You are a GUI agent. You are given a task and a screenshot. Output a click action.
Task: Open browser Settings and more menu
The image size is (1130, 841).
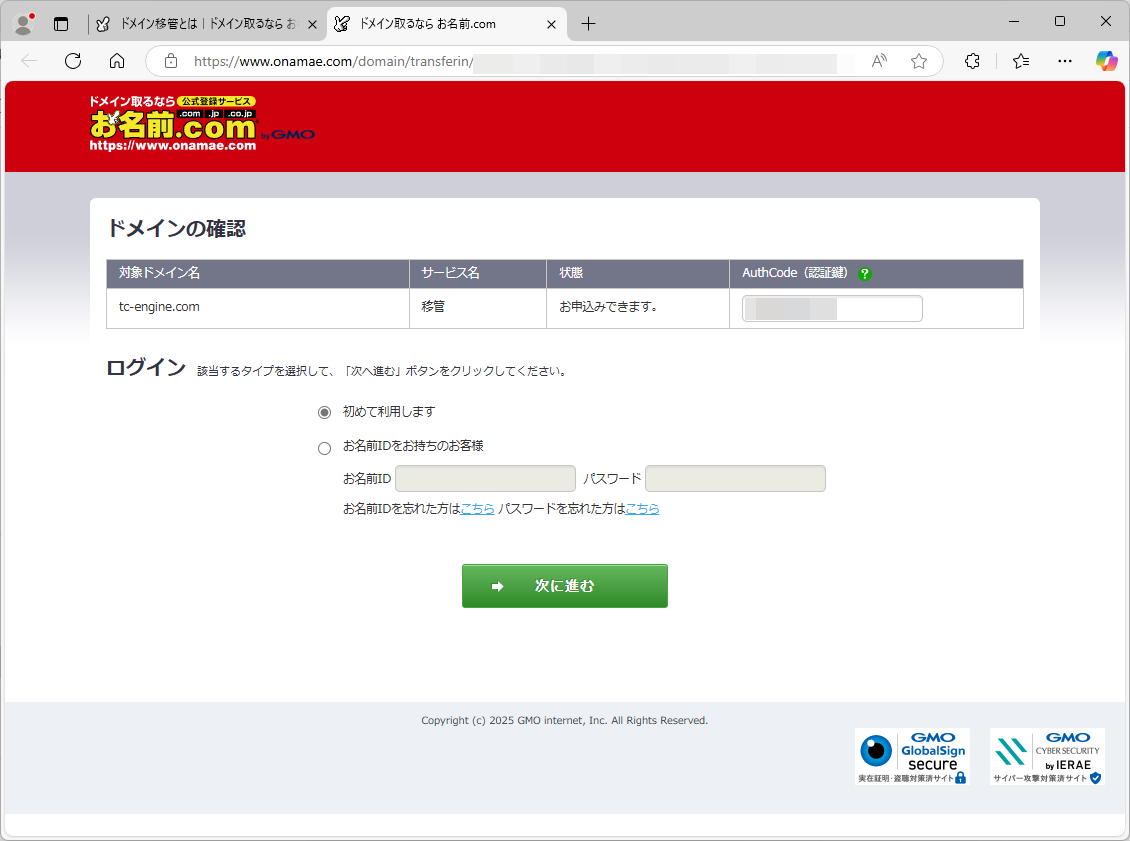(1064, 61)
